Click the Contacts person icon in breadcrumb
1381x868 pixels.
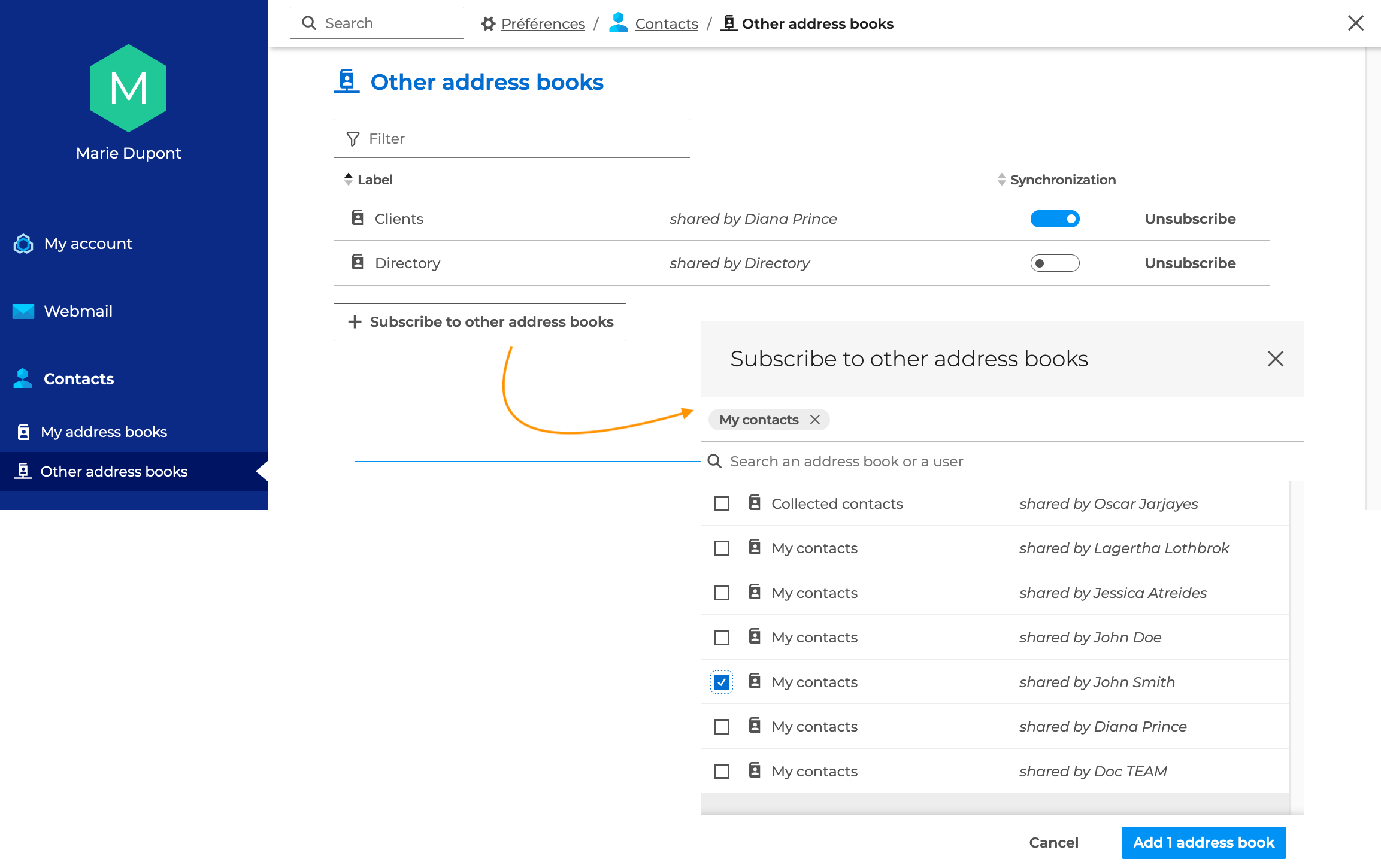click(618, 23)
